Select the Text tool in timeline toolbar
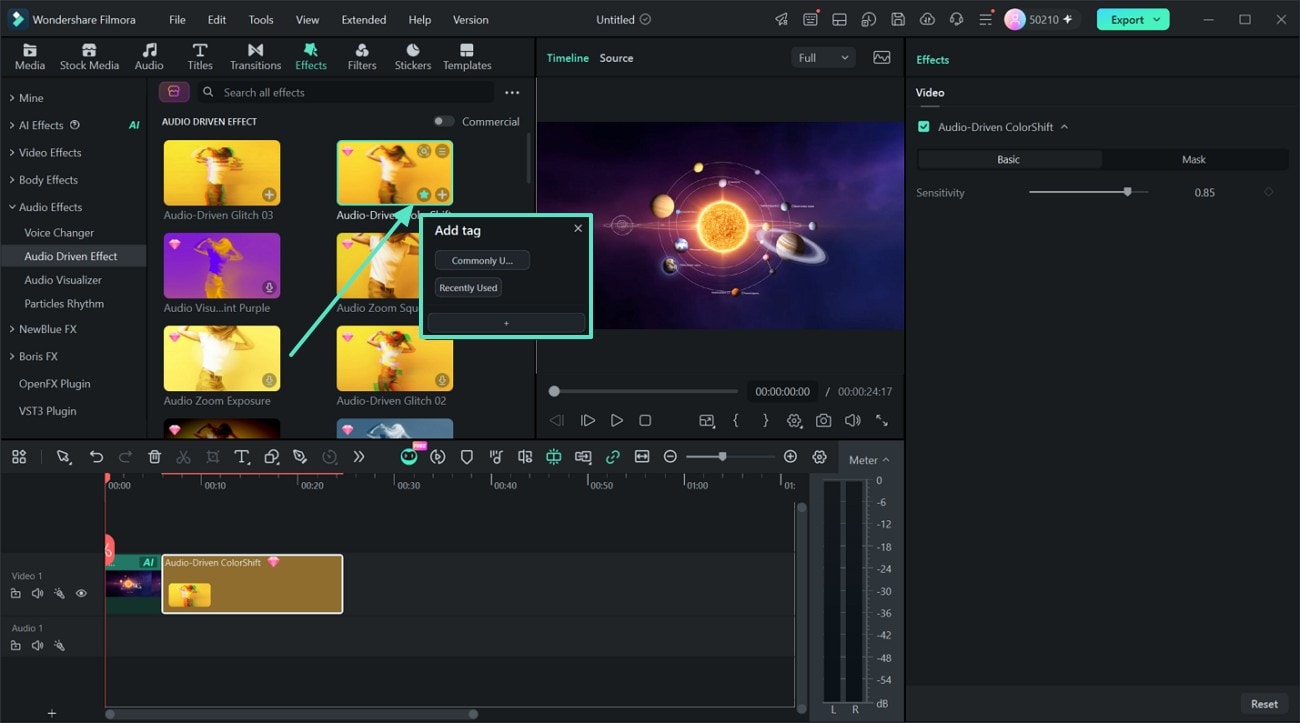This screenshot has height=723, width=1300. tap(242, 457)
